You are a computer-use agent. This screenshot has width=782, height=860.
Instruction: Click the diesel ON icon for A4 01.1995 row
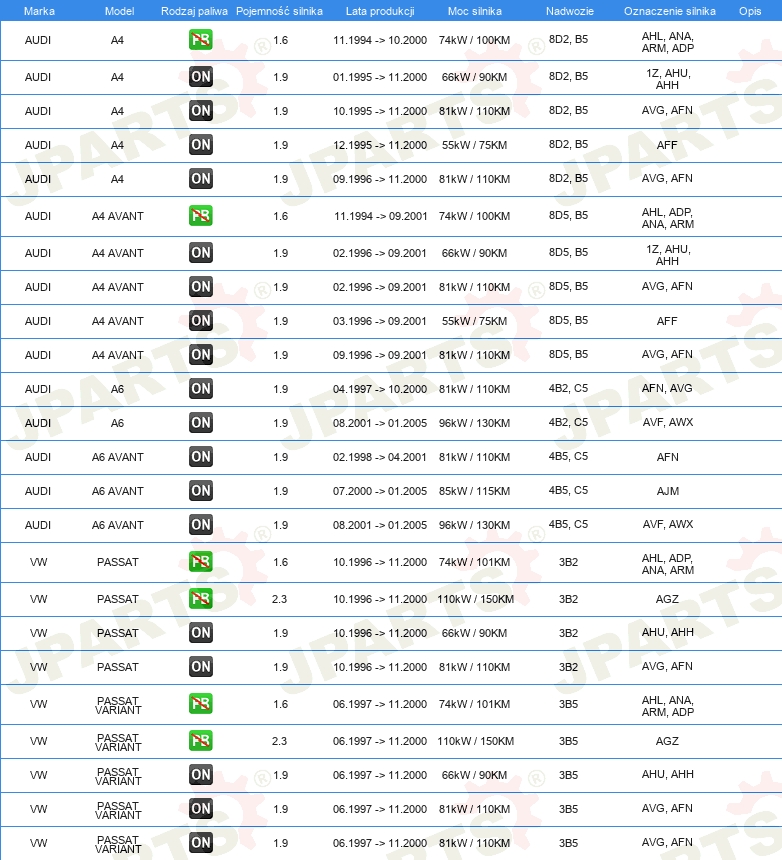pos(201,77)
